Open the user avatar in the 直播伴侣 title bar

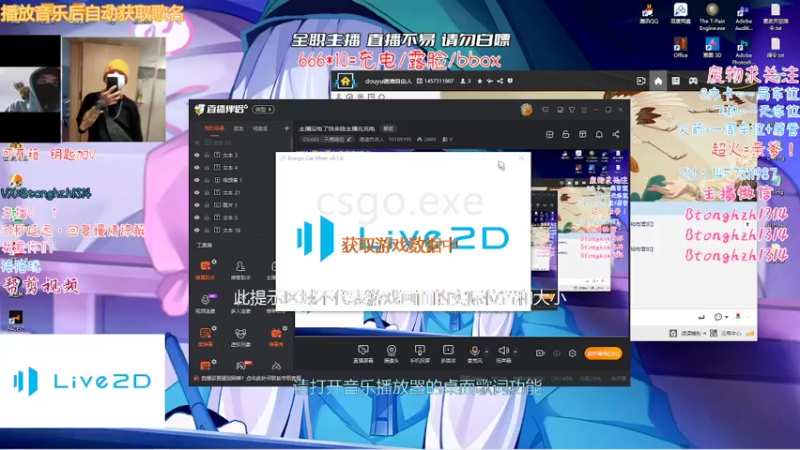[526, 109]
